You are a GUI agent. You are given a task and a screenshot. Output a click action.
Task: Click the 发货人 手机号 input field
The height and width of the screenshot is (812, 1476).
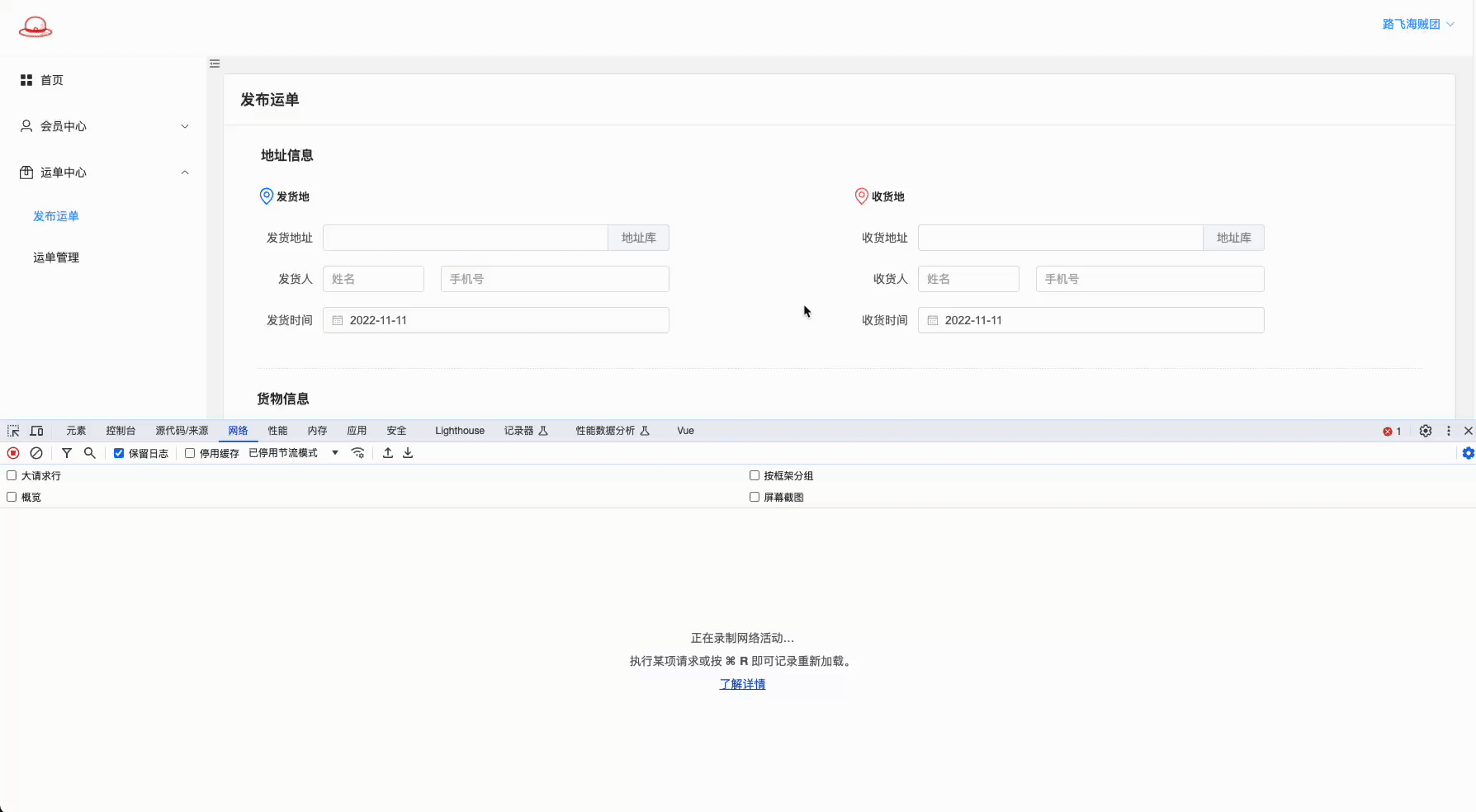point(554,279)
